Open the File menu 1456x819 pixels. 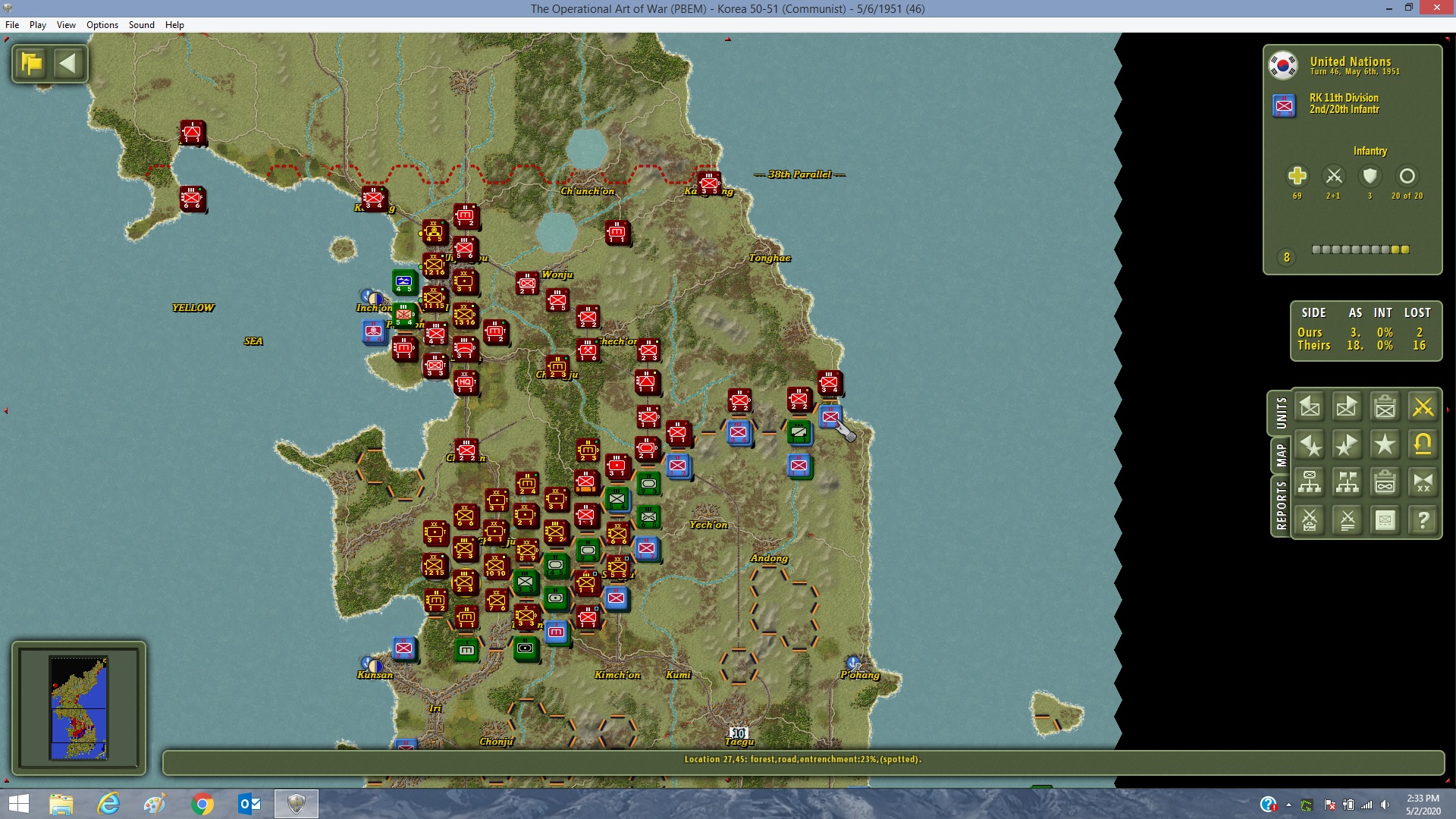click(x=12, y=25)
